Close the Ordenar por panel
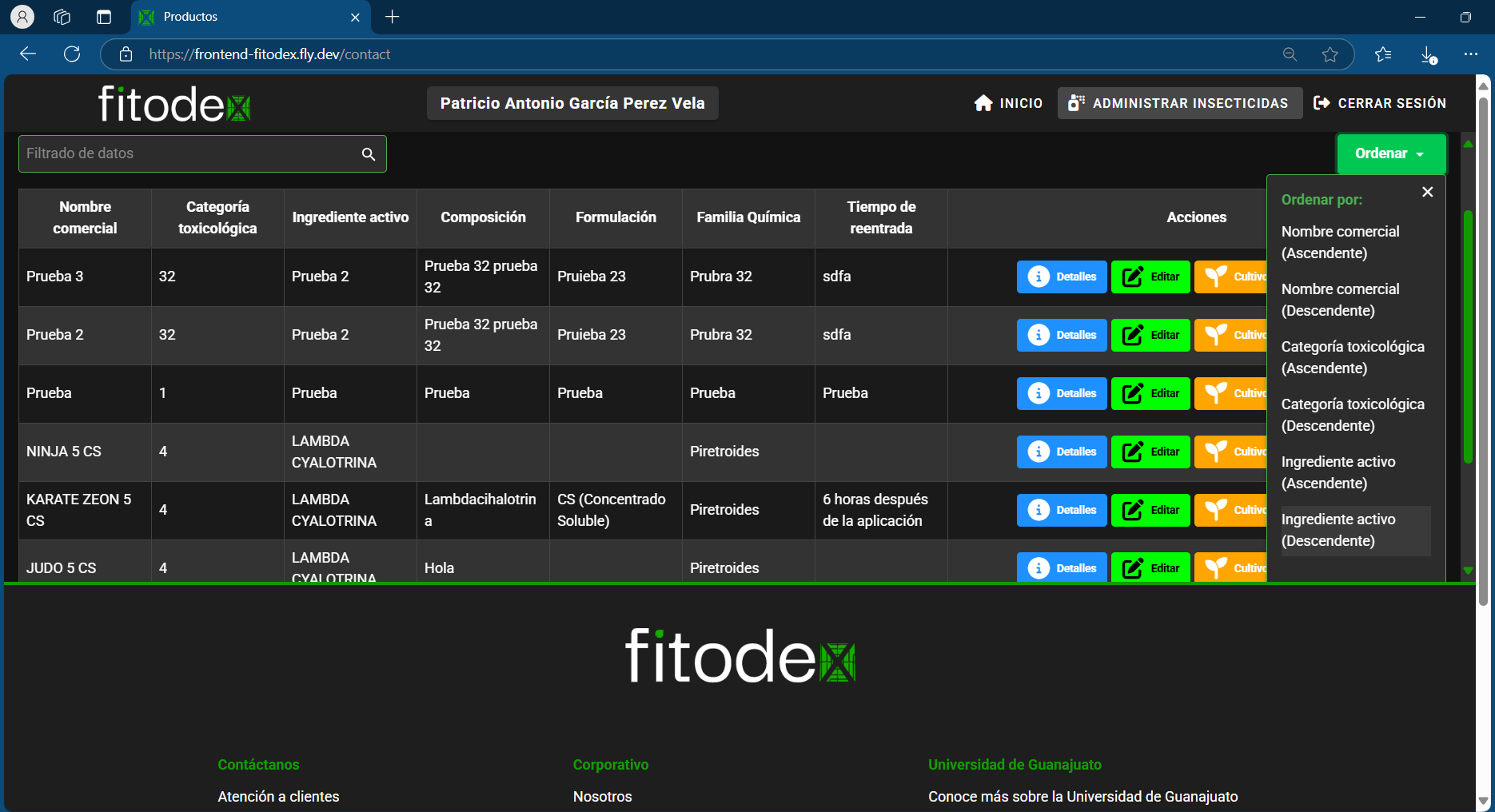The image size is (1495, 812). coord(1428,192)
